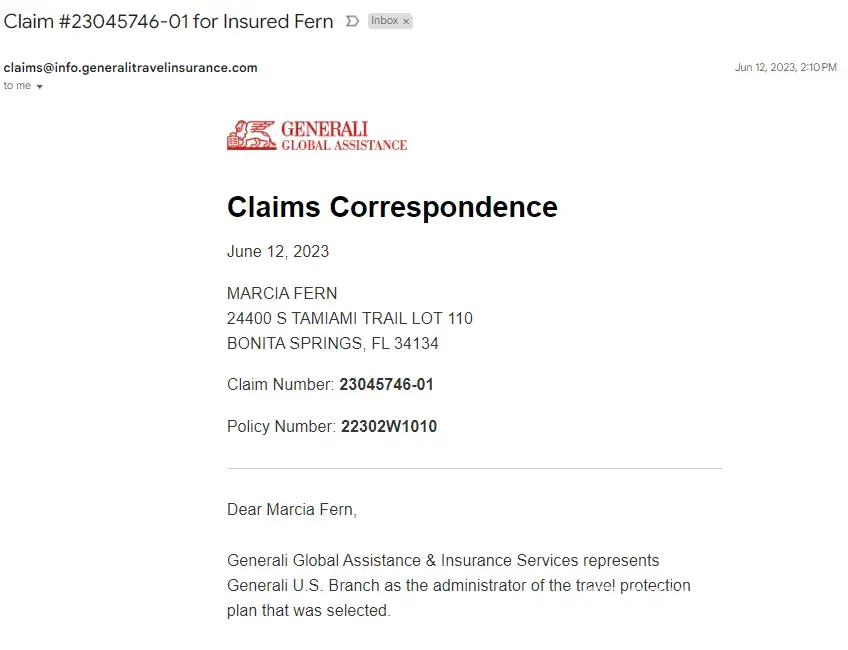Click the '24400 S TAMIAMI TRAIL LOT 110' address line
848x650 pixels.
tap(350, 319)
